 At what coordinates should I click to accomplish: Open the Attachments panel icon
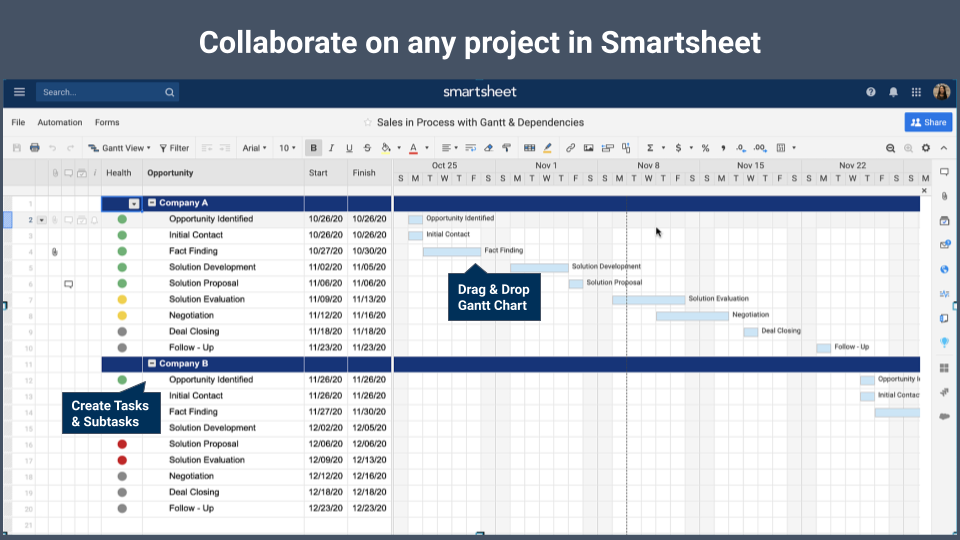pos(944,197)
